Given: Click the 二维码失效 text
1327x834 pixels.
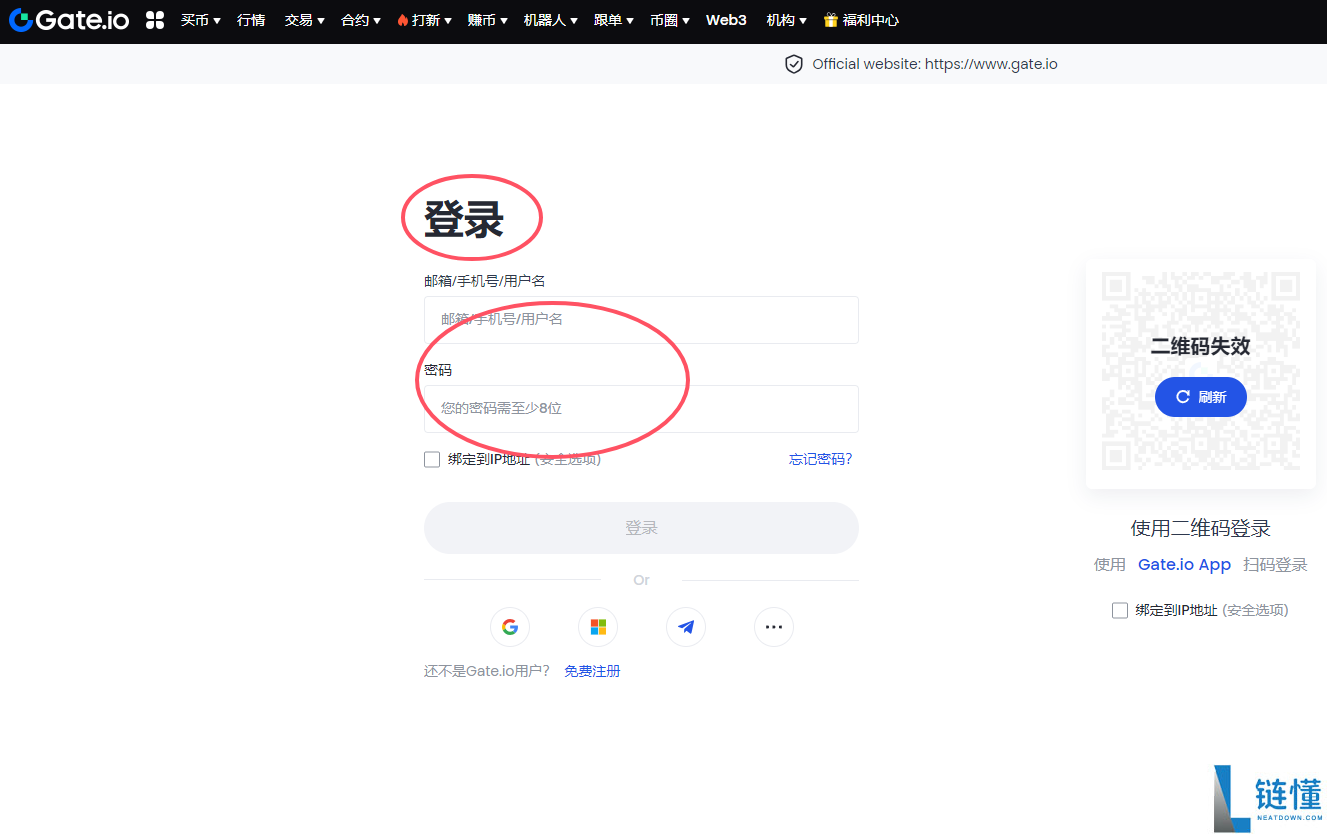Looking at the screenshot, I should (1201, 347).
